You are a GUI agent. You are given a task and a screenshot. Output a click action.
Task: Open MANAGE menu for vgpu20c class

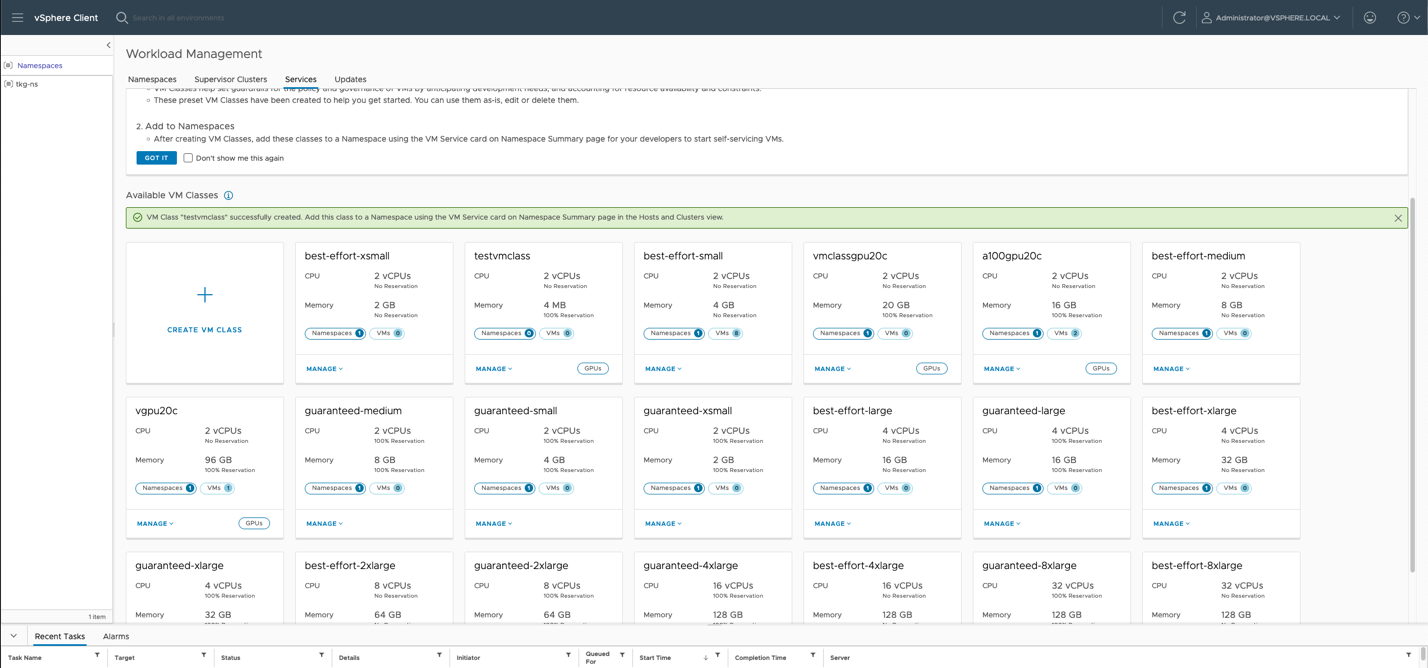[x=155, y=524]
